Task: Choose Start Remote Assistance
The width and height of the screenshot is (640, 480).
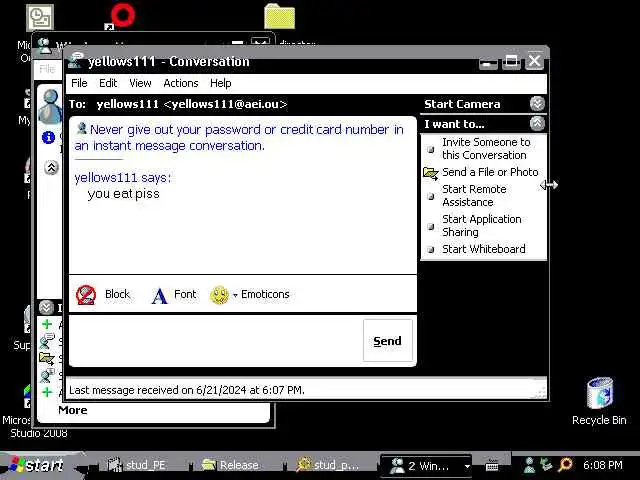Action: pyautogui.click(x=474, y=196)
